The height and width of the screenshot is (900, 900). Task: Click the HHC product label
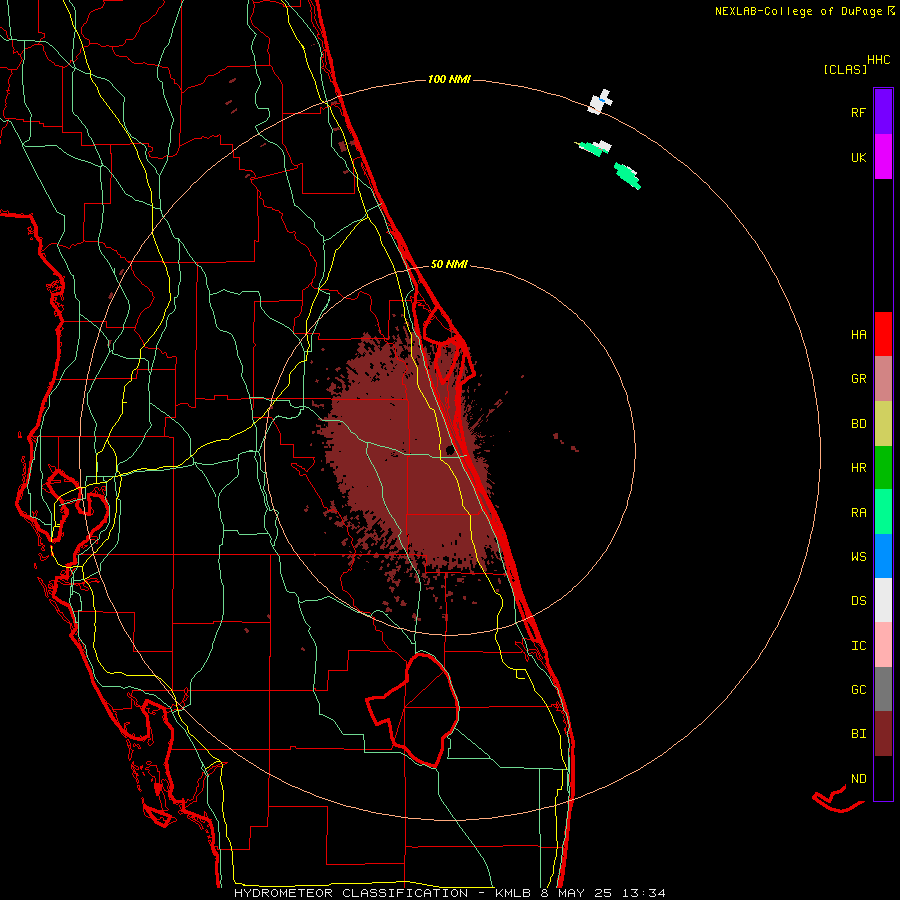(x=879, y=60)
